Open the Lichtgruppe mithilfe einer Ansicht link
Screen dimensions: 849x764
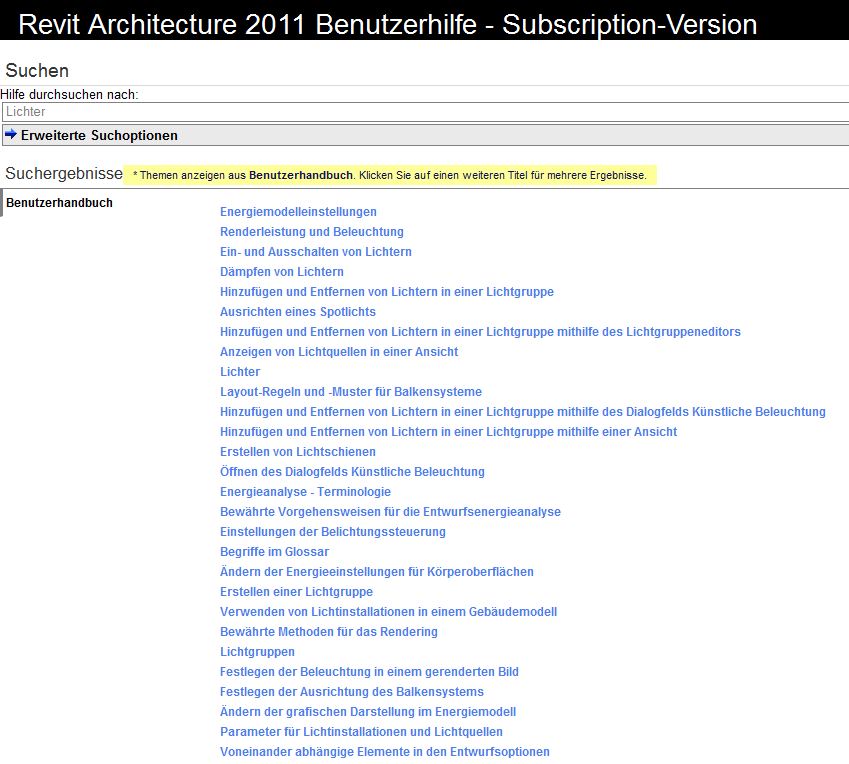coord(448,432)
